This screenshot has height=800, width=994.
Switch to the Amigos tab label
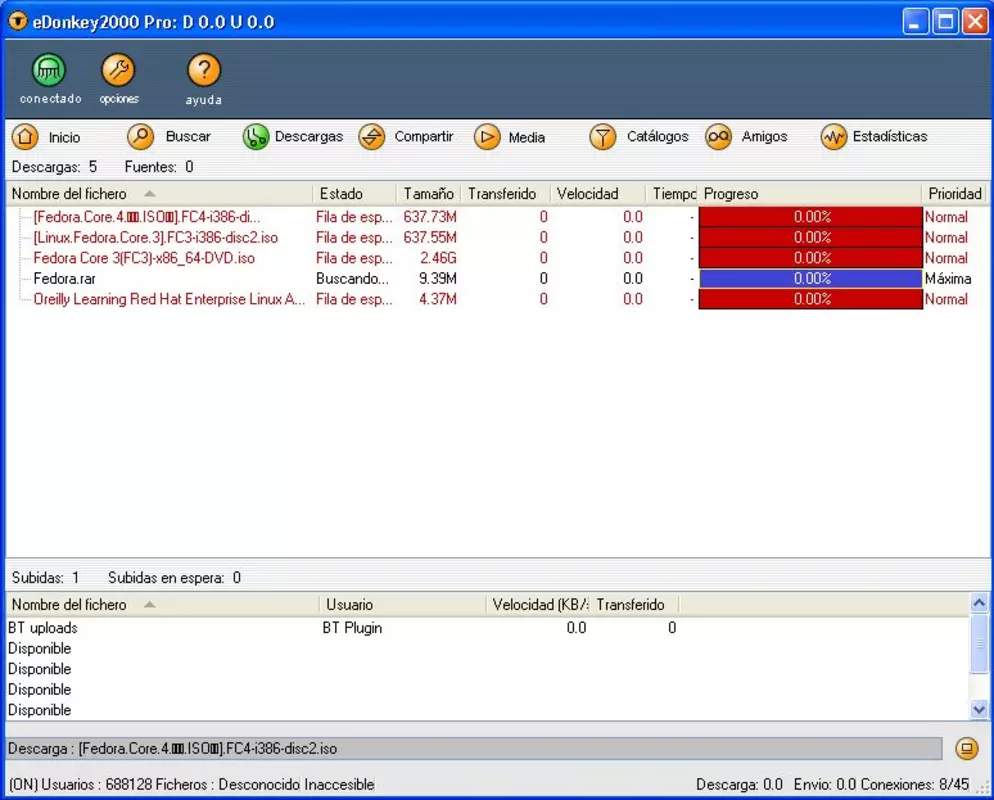coord(765,136)
